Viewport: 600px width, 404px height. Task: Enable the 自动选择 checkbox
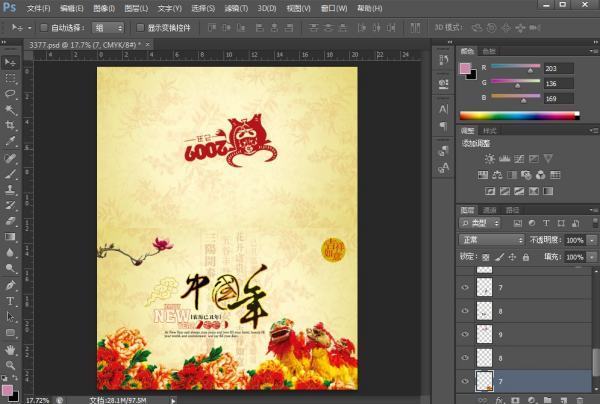click(44, 28)
